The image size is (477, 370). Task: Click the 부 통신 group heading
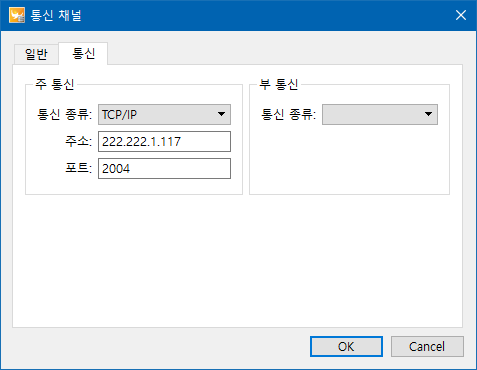(279, 84)
